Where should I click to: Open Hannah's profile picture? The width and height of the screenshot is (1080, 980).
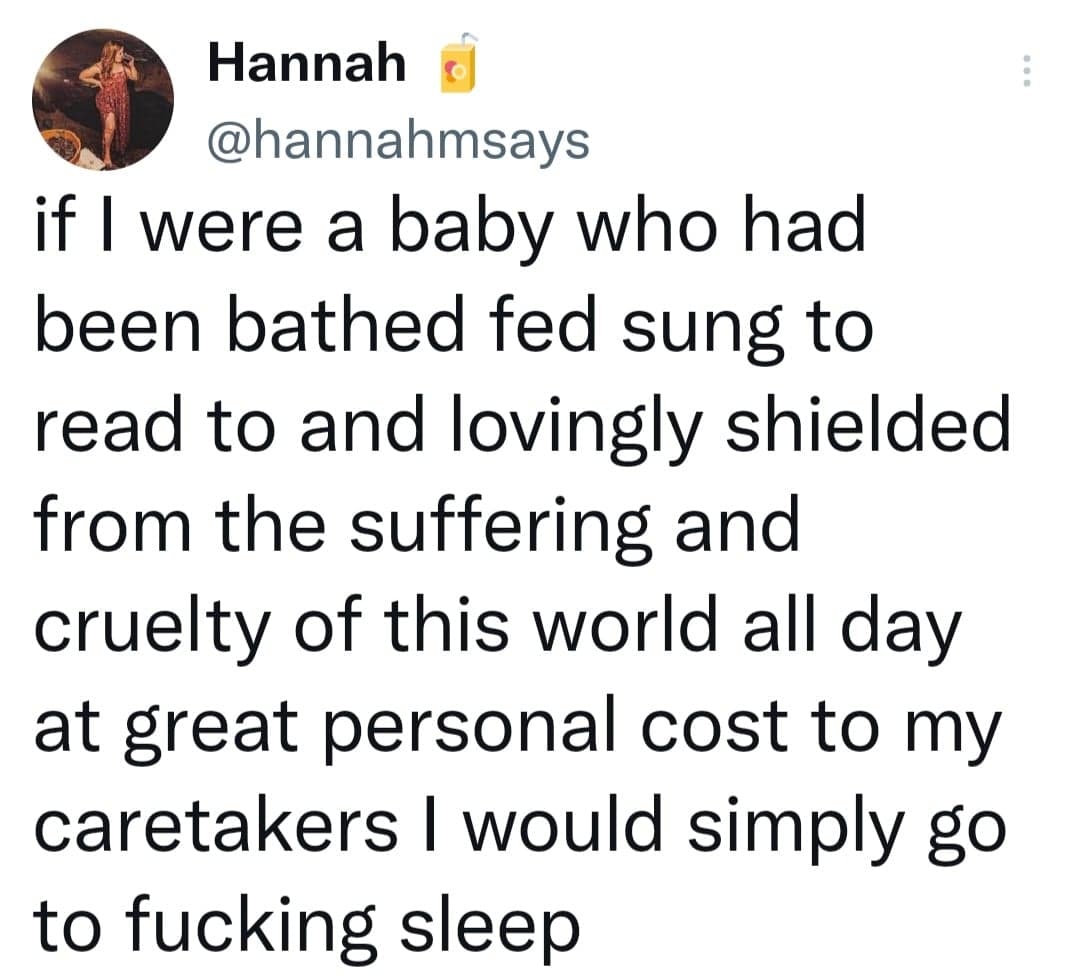pos(102,99)
